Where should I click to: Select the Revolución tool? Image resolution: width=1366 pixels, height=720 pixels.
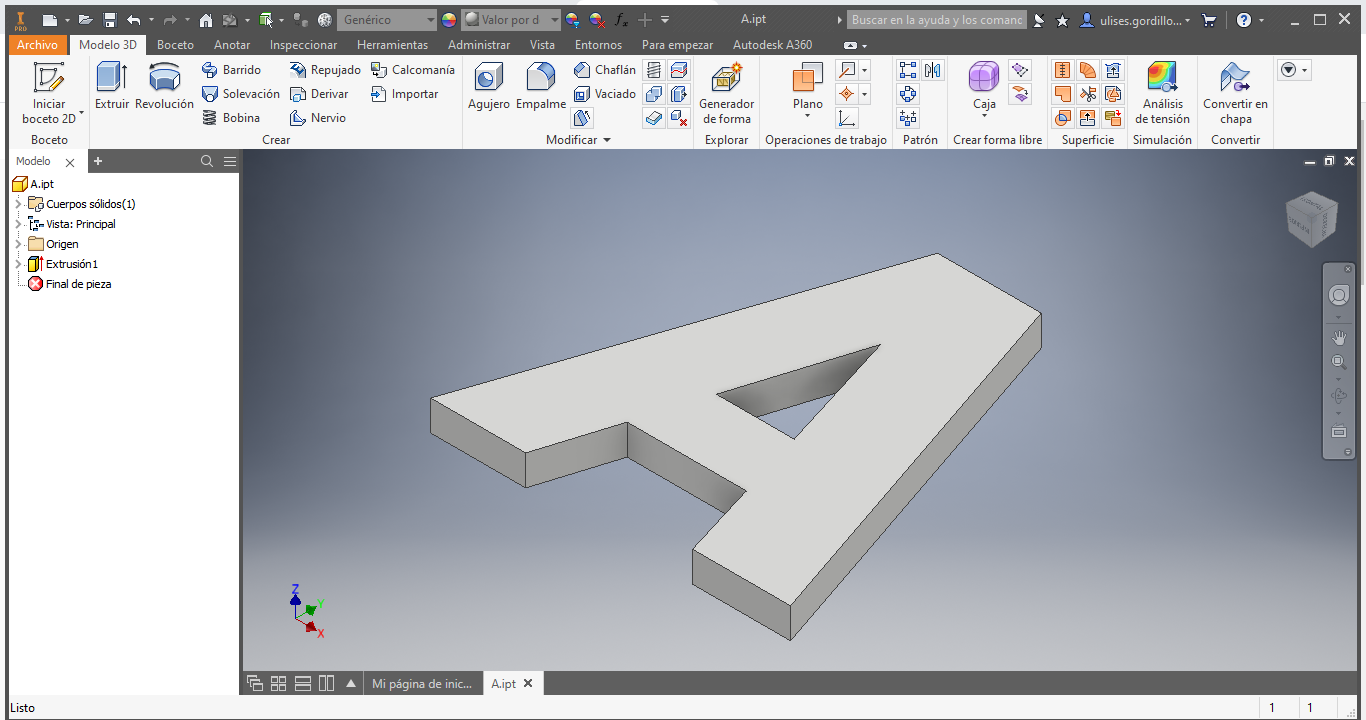[x=164, y=86]
